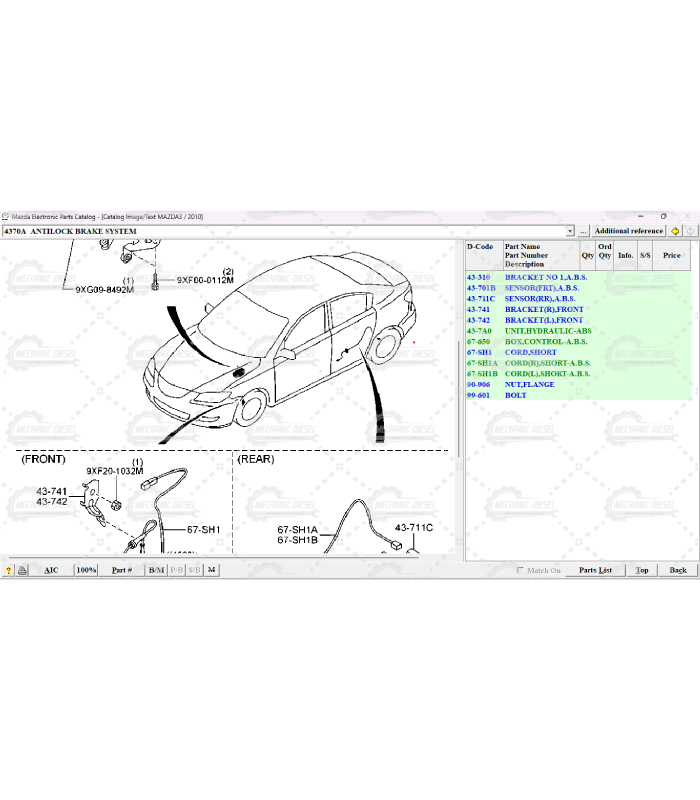The height and width of the screenshot is (800, 700).
Task: Click the AIC button
Action: click(x=51, y=570)
